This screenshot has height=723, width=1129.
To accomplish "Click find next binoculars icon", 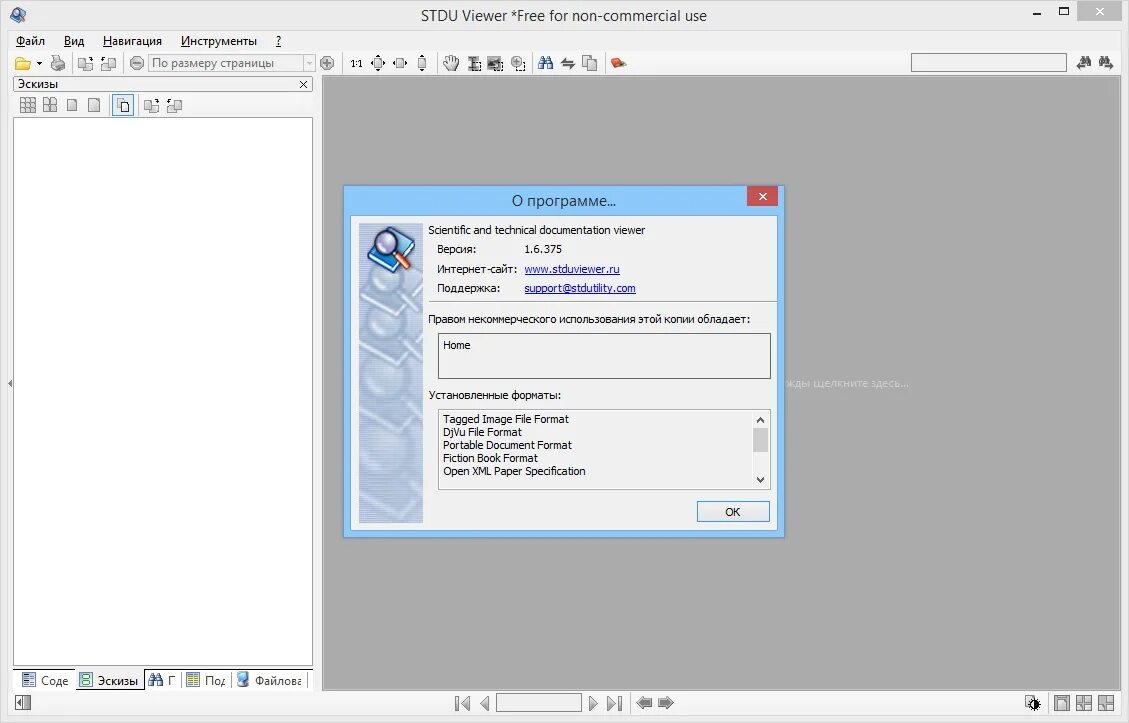I will coord(1106,63).
